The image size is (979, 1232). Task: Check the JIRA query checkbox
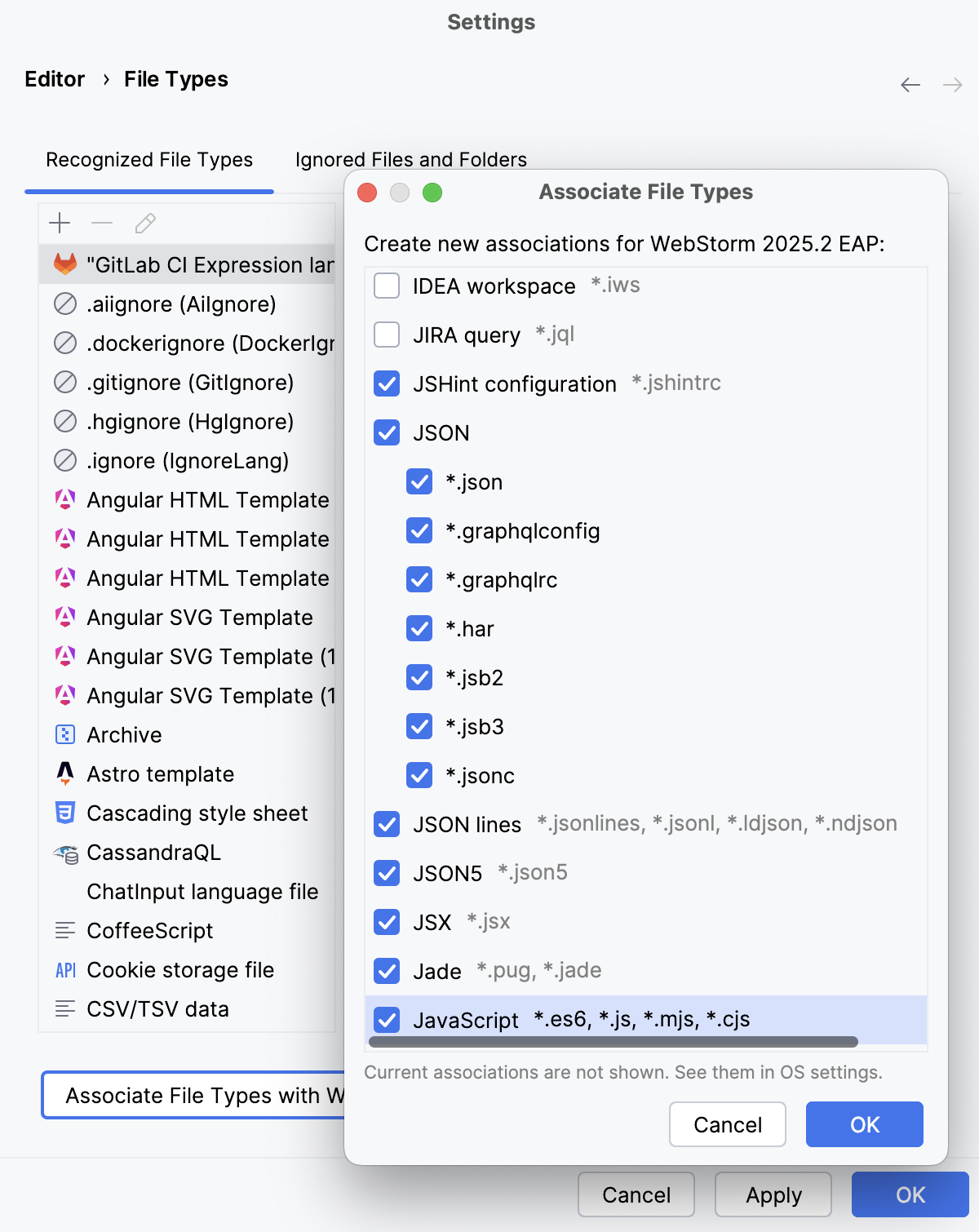386,335
